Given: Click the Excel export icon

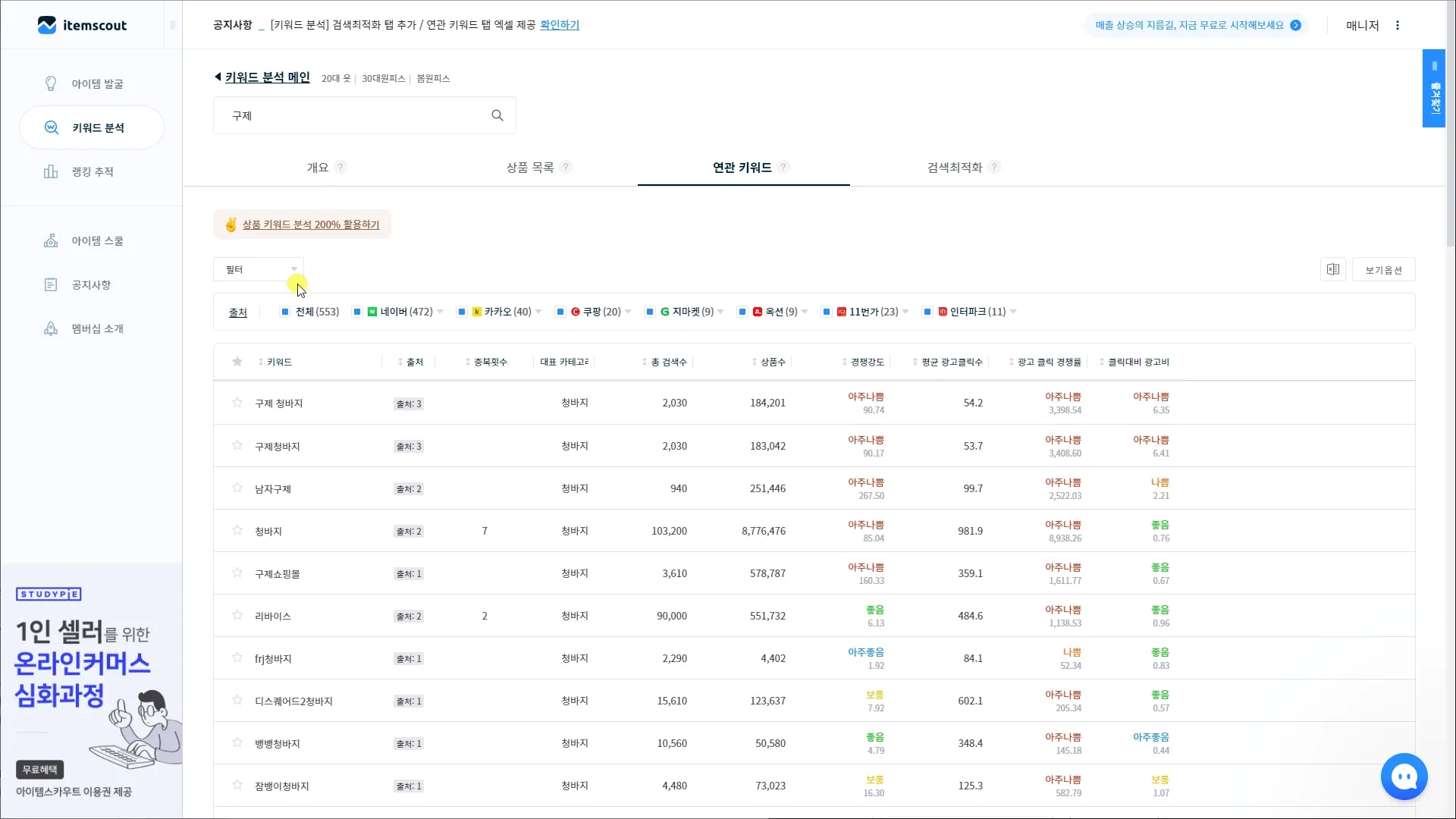Looking at the screenshot, I should coord(1332,270).
